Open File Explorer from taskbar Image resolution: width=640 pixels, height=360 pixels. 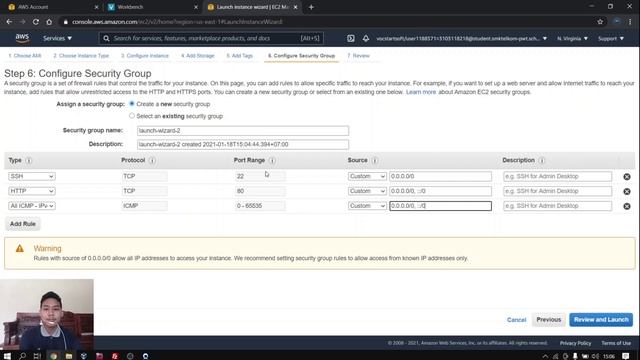(x=69, y=356)
